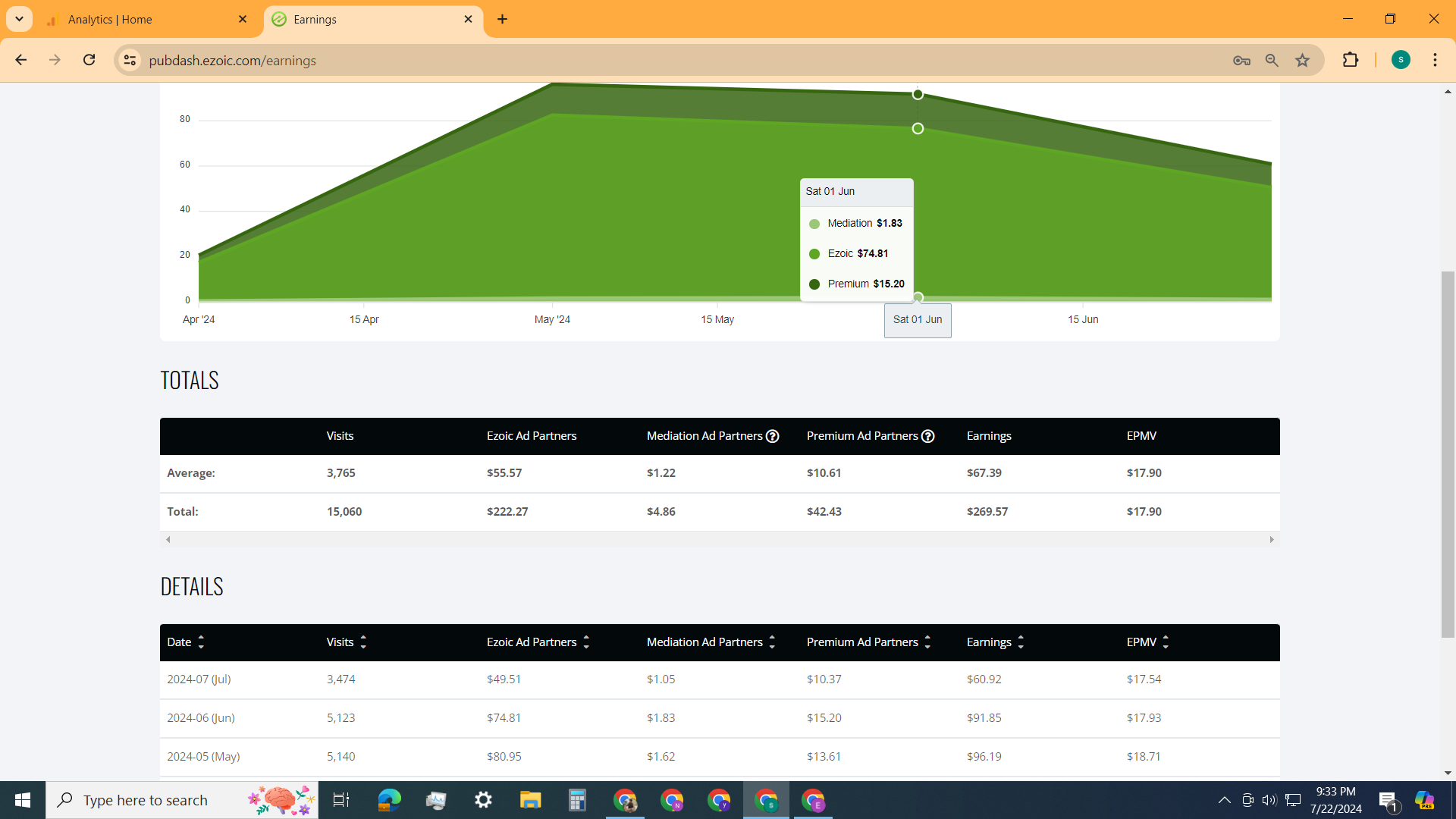Screen dimensions: 1456x819
Task: Click the taskbar search box
Action: tap(182, 800)
